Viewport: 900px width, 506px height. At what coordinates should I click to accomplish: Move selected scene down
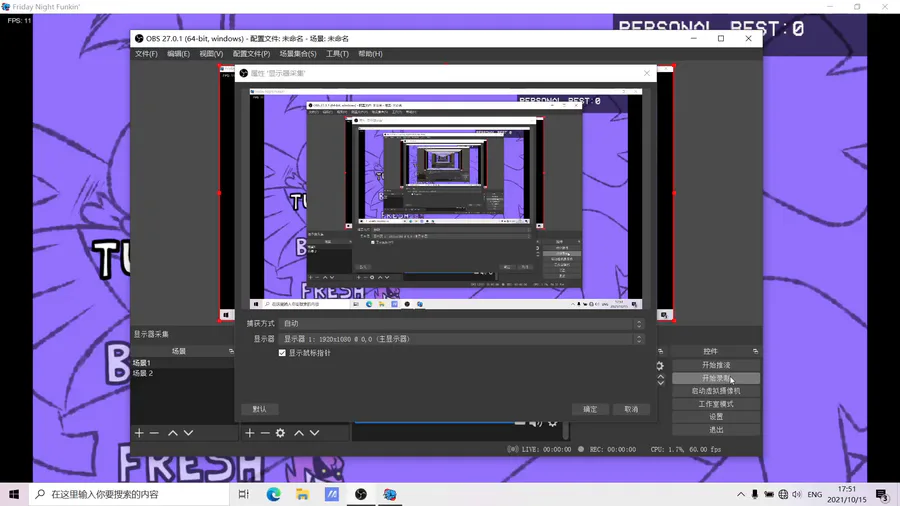(x=188, y=433)
